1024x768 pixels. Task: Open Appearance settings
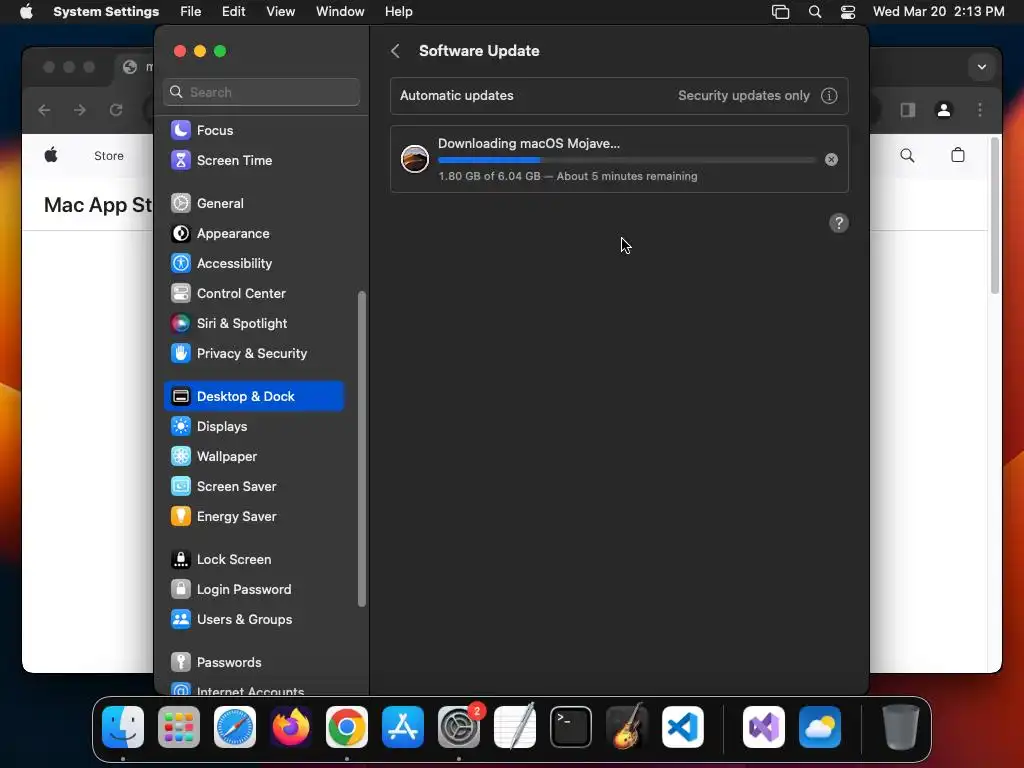253,233
